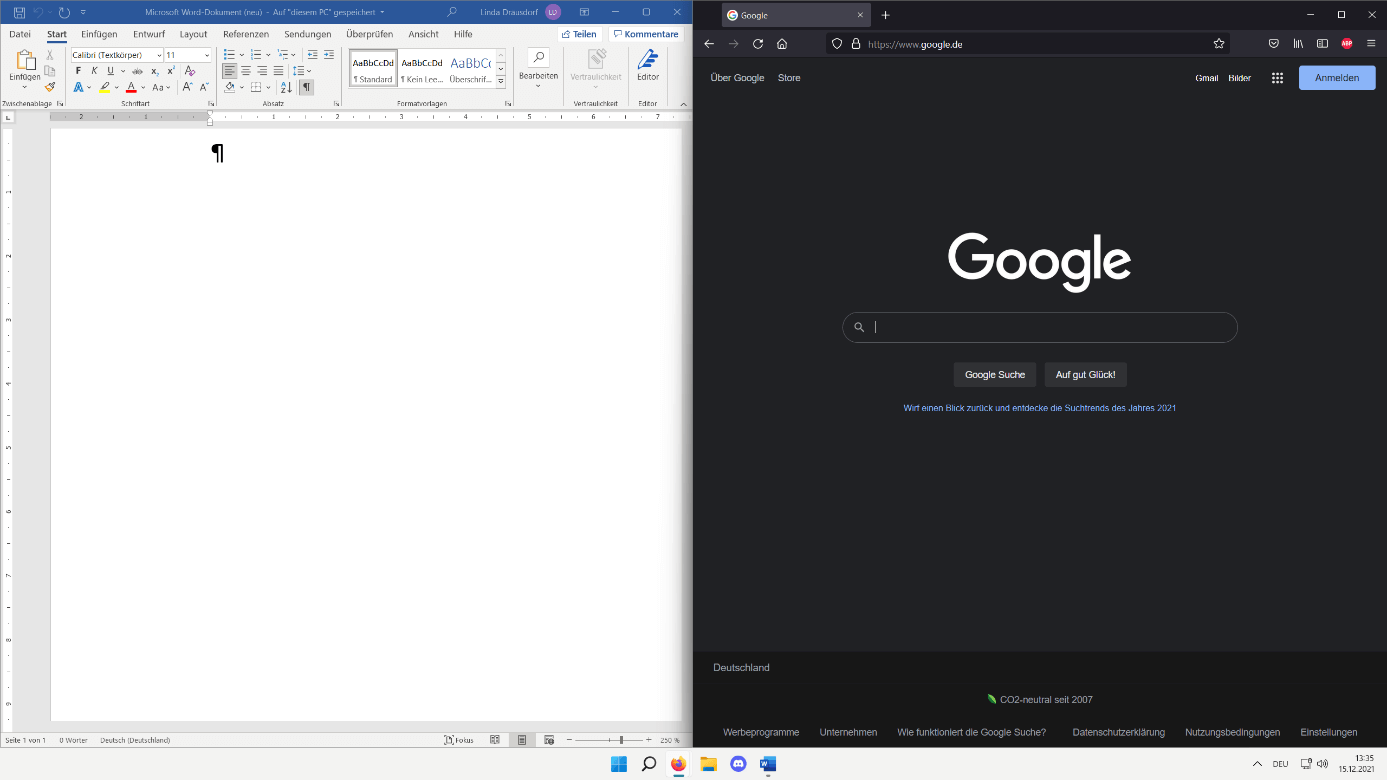This screenshot has width=1387, height=780.
Task: Click the Google Suche button
Action: (x=995, y=375)
